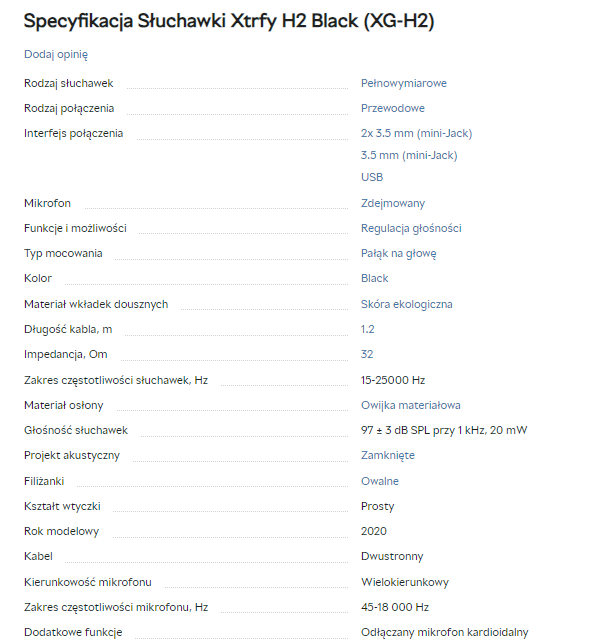Click the Owalne cup shape link
The height and width of the screenshot is (640, 598).
click(x=380, y=481)
